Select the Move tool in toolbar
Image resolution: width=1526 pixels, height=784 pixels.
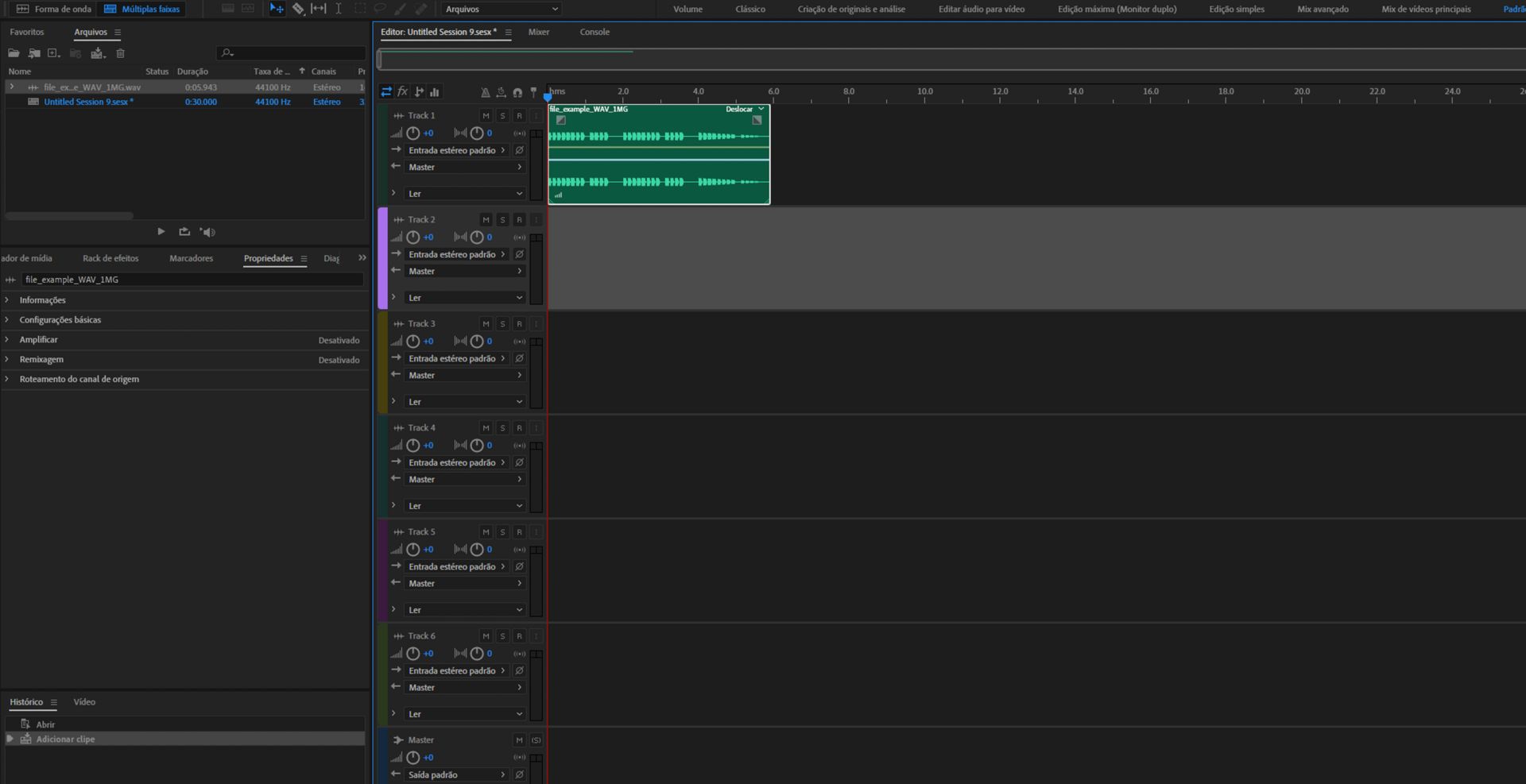coord(277,9)
